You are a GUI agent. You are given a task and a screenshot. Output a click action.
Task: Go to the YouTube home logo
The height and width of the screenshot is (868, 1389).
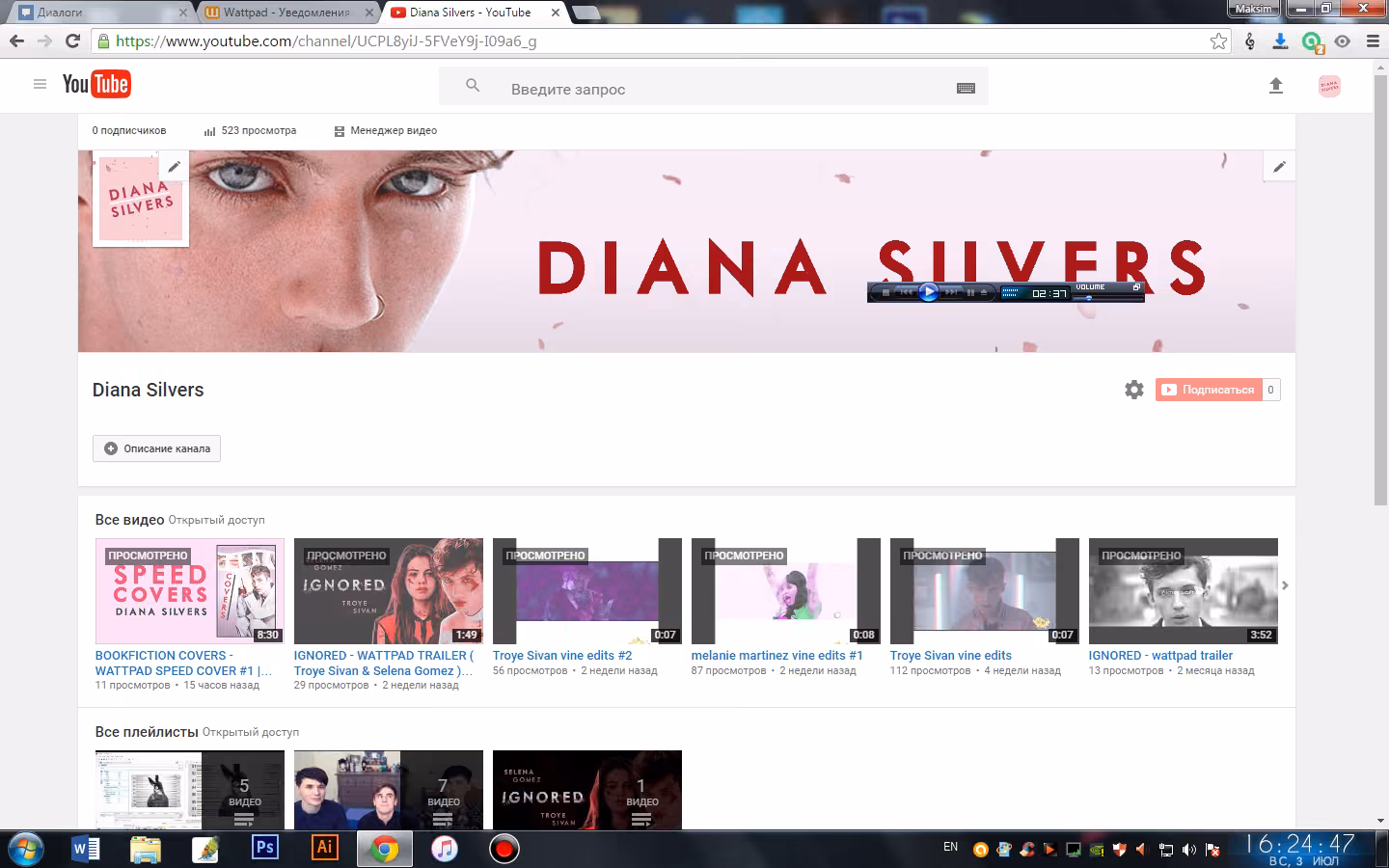click(x=95, y=85)
